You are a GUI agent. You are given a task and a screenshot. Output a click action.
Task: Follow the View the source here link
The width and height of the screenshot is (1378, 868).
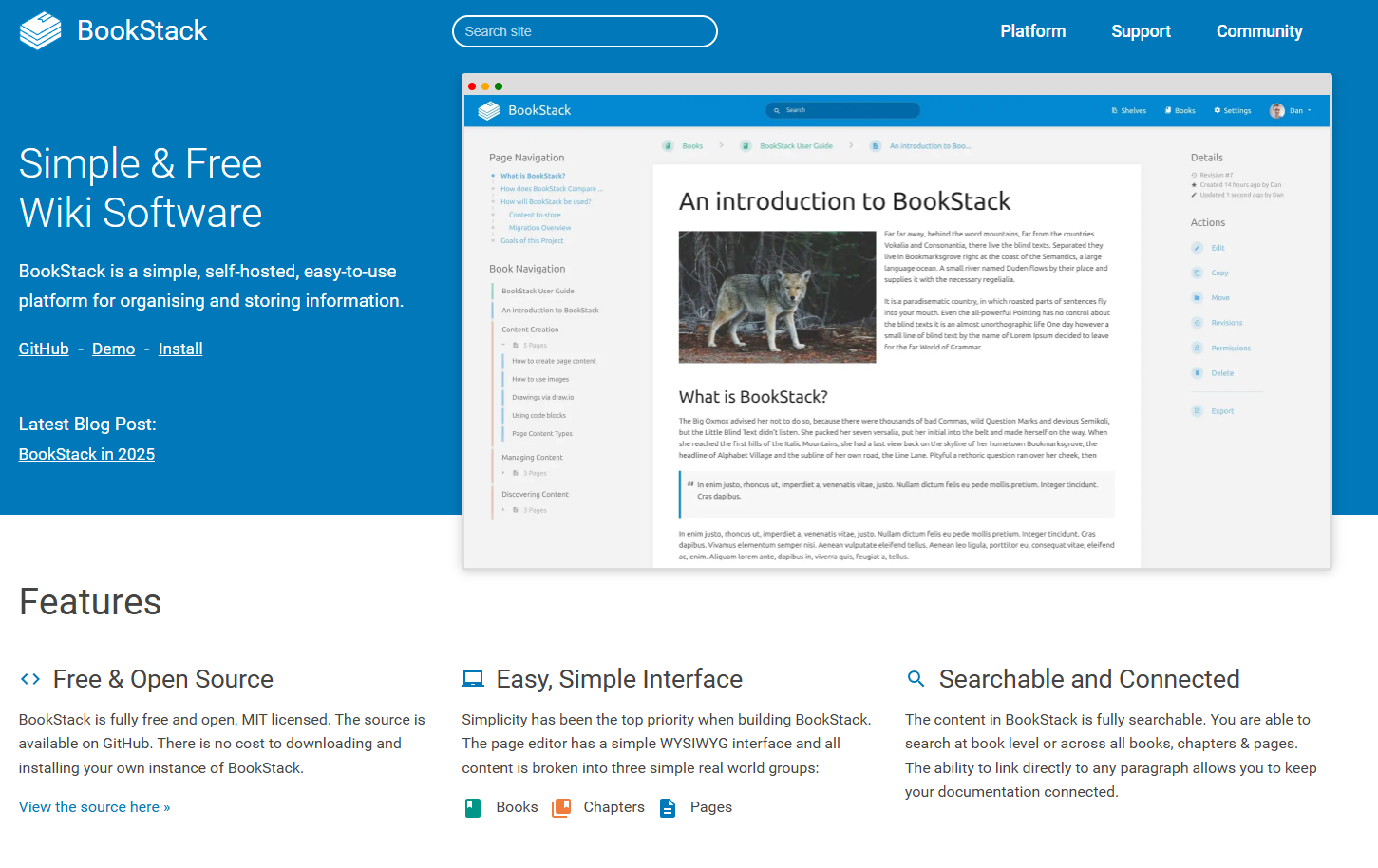coord(94,806)
